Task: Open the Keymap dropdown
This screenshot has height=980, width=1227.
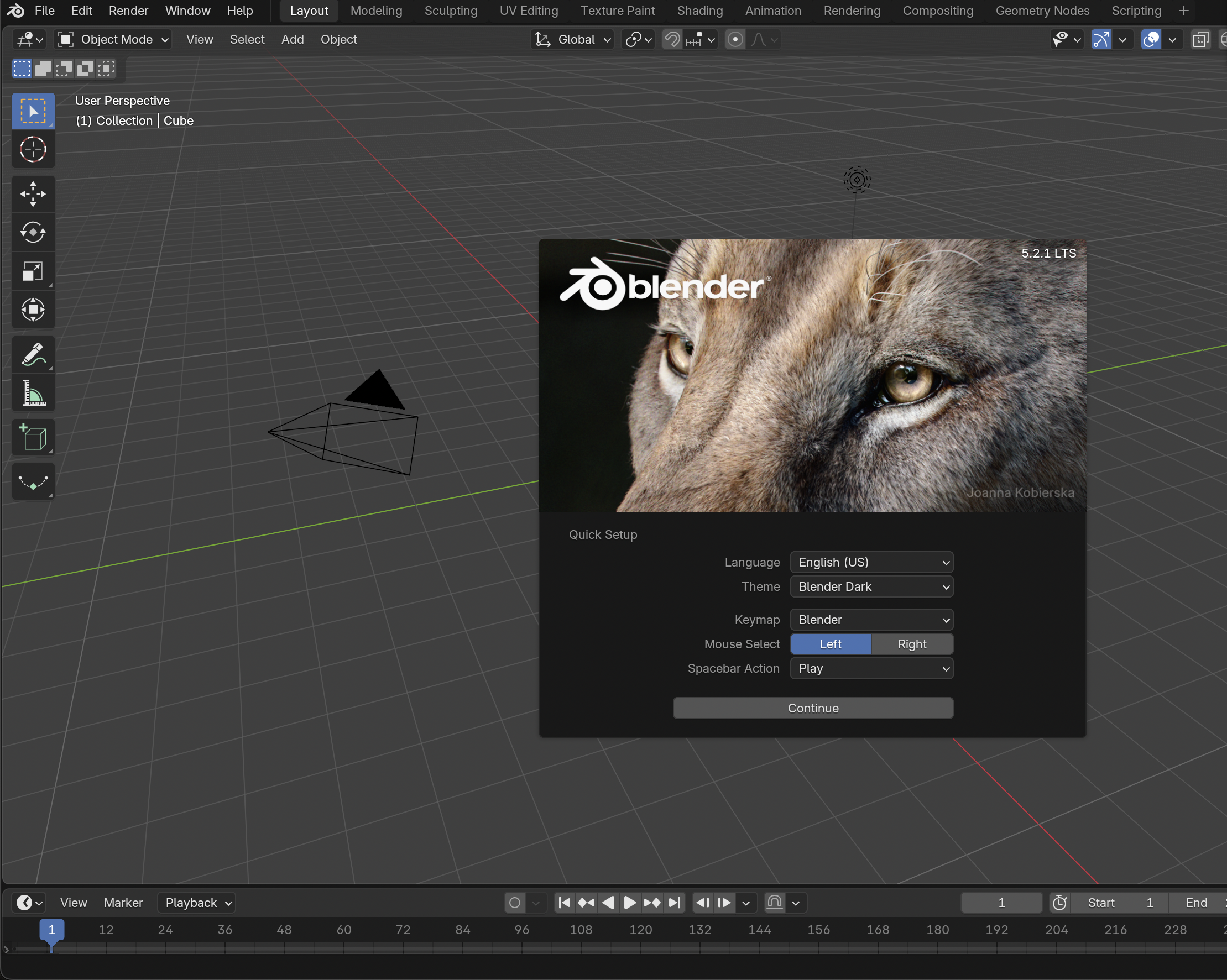Action: pyautogui.click(x=871, y=620)
